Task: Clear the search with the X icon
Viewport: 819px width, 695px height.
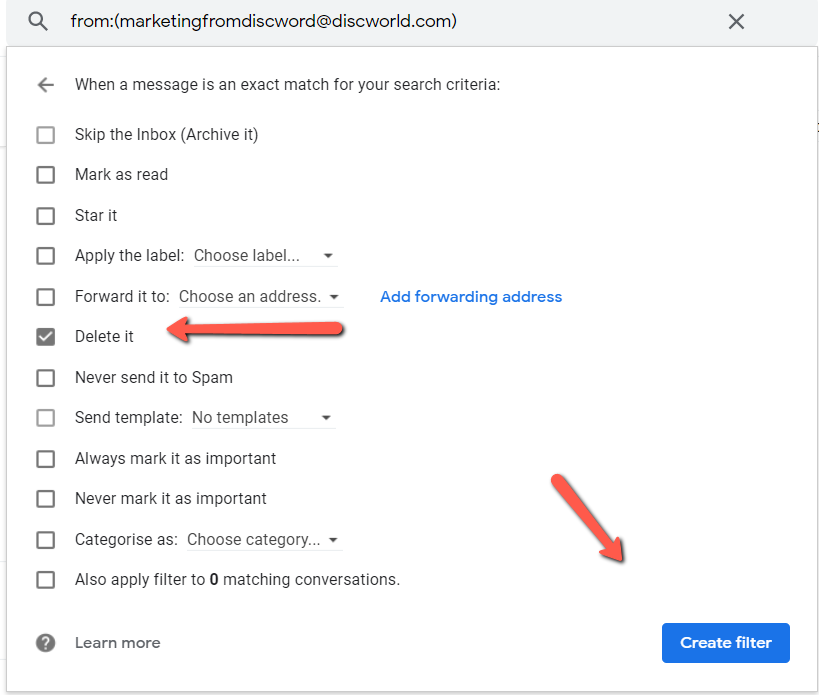Action: [x=736, y=21]
